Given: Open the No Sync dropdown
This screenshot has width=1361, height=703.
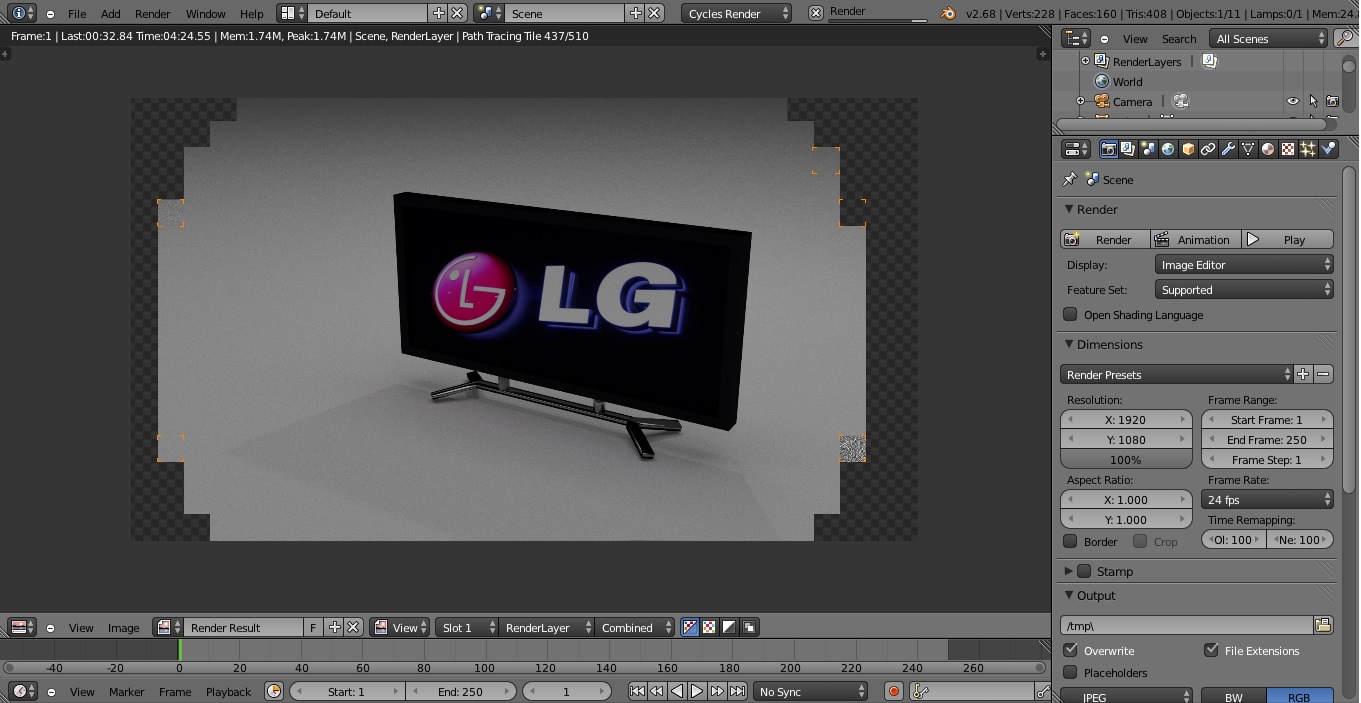Looking at the screenshot, I should point(810,691).
